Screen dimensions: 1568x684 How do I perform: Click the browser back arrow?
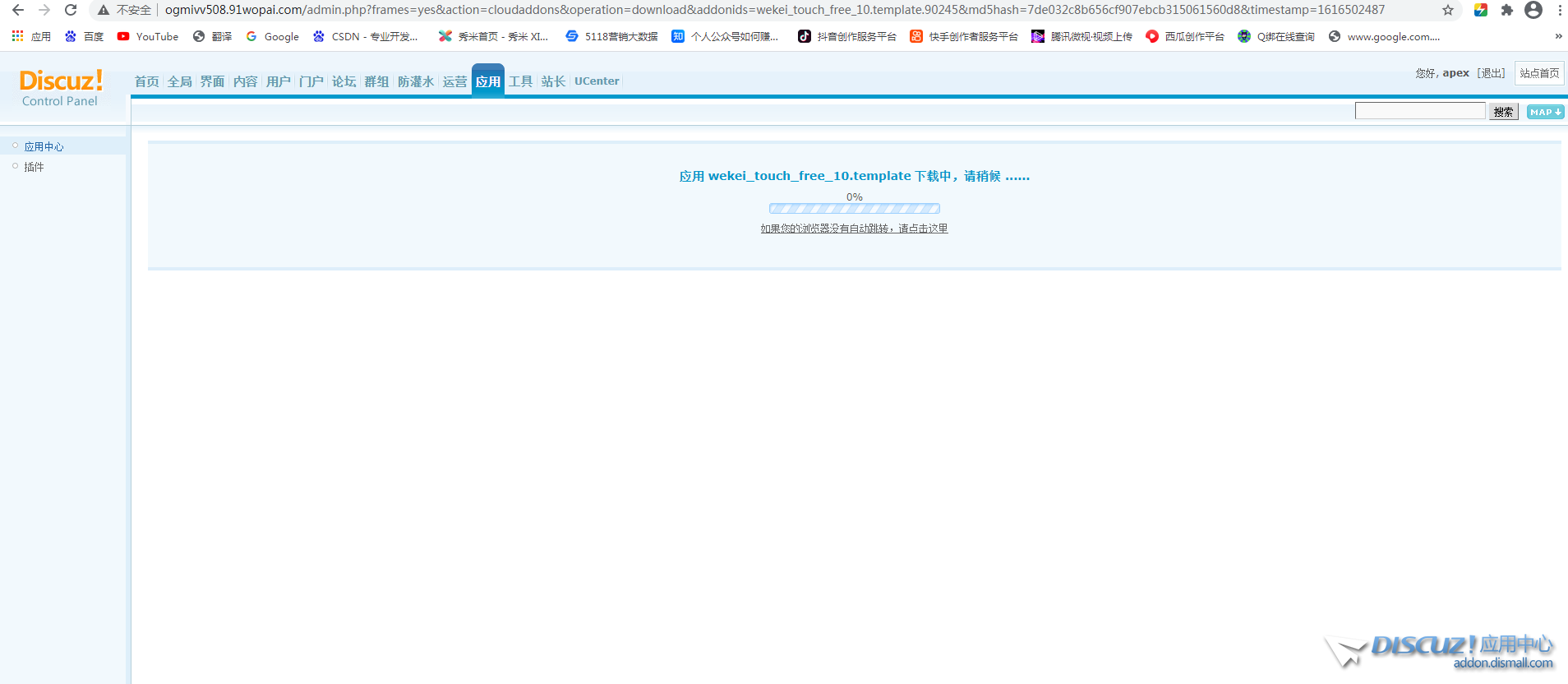pyautogui.click(x=18, y=10)
